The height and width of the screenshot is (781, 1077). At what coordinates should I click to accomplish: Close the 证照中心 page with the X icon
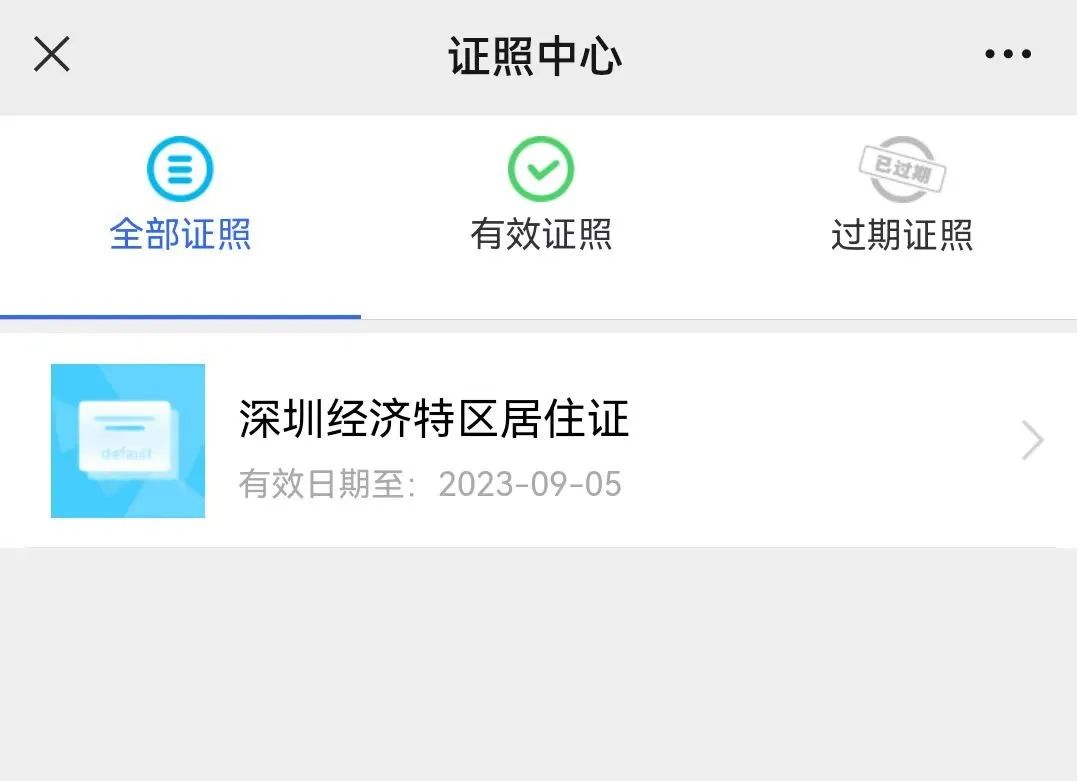[x=52, y=54]
